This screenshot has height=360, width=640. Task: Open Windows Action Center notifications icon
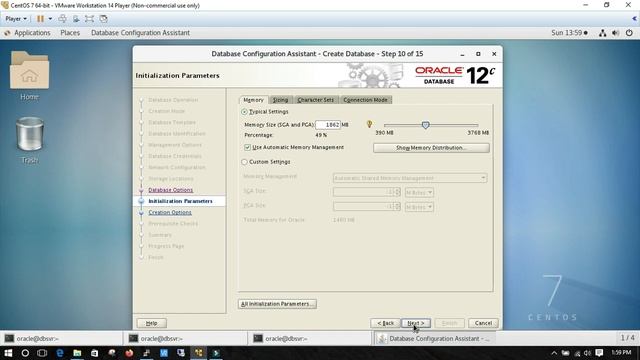(x=599, y=353)
